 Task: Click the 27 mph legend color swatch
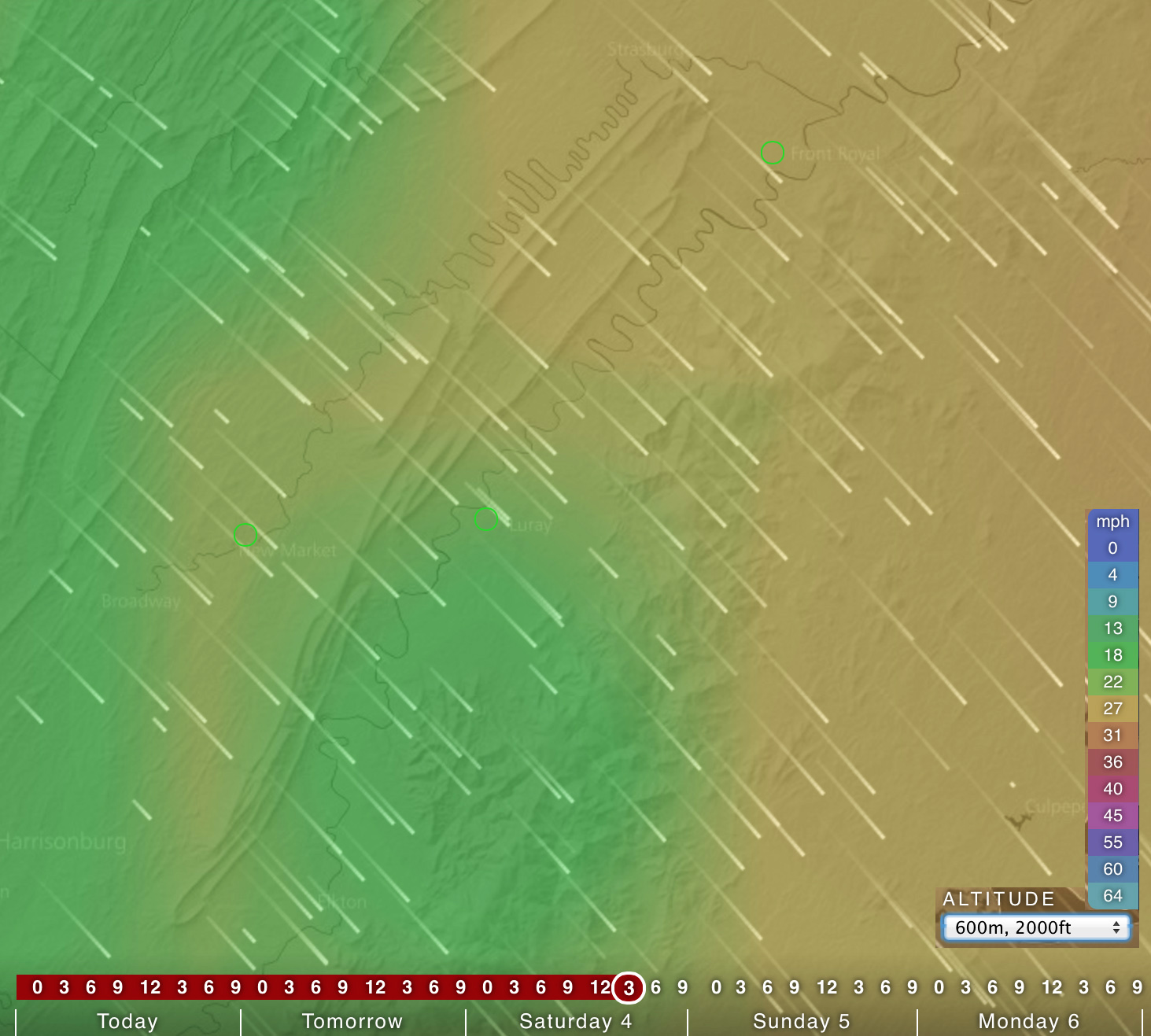tap(1112, 709)
